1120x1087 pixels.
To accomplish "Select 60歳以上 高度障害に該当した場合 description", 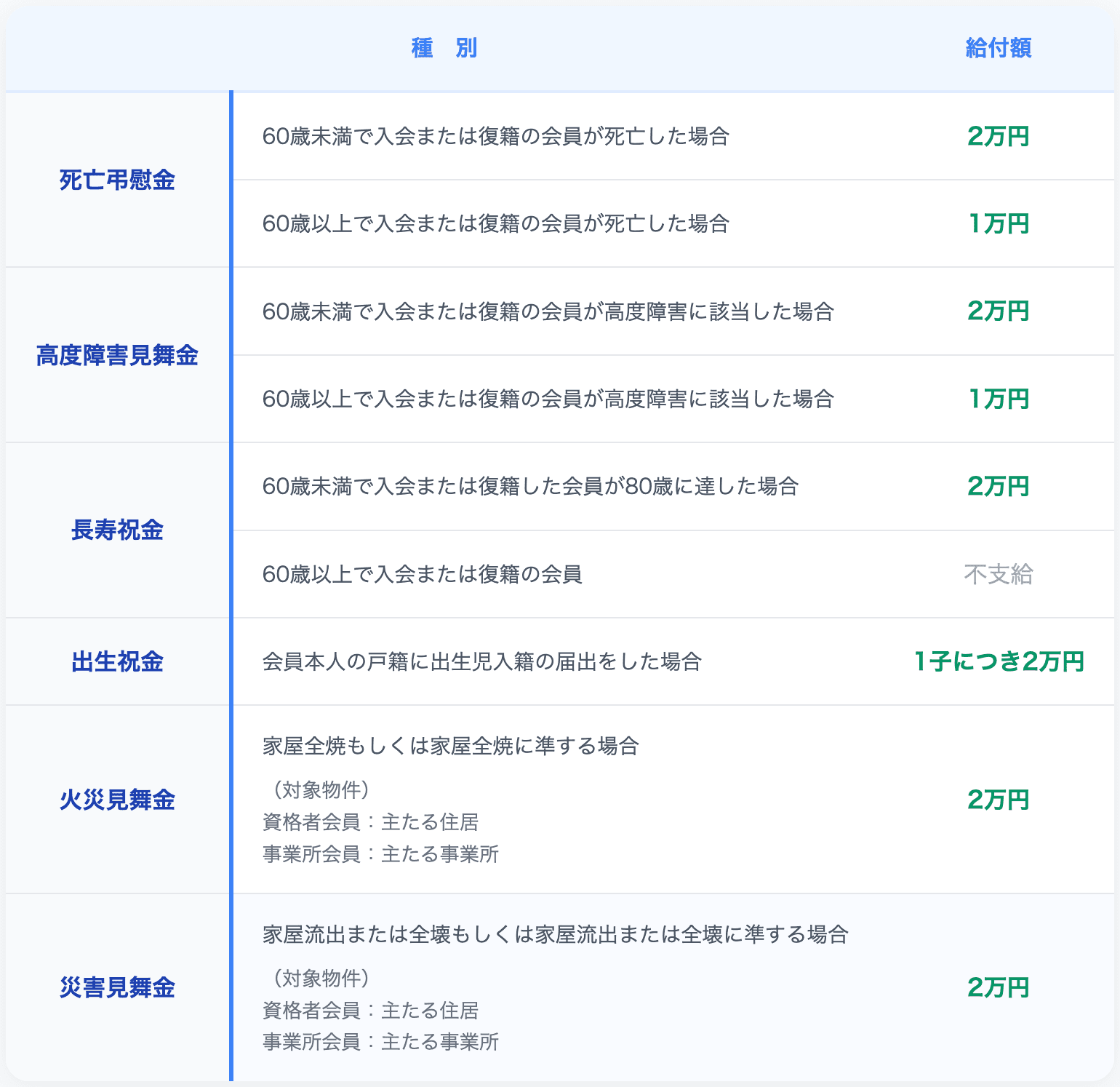I will 548,399.
